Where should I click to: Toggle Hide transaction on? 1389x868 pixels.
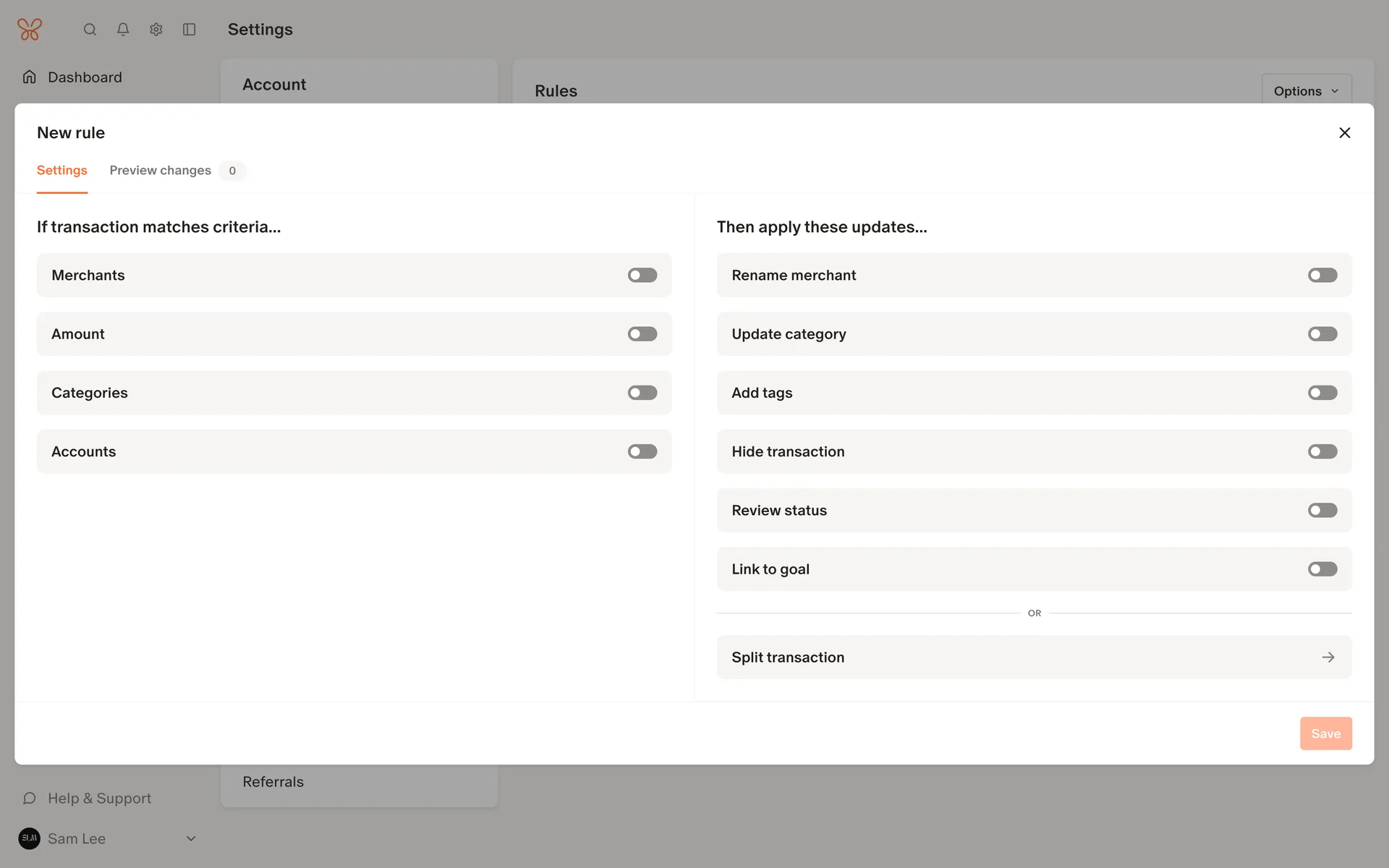pos(1322,451)
